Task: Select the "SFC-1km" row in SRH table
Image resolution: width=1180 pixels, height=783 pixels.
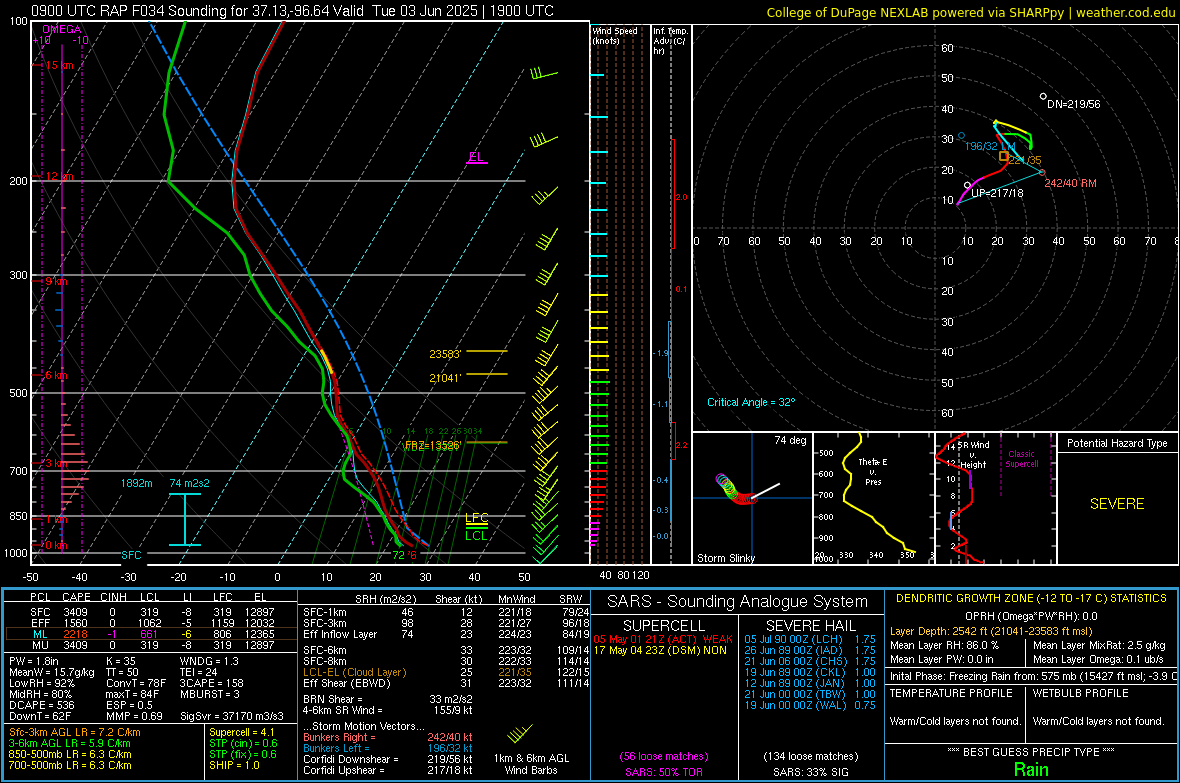Action: coord(446,613)
